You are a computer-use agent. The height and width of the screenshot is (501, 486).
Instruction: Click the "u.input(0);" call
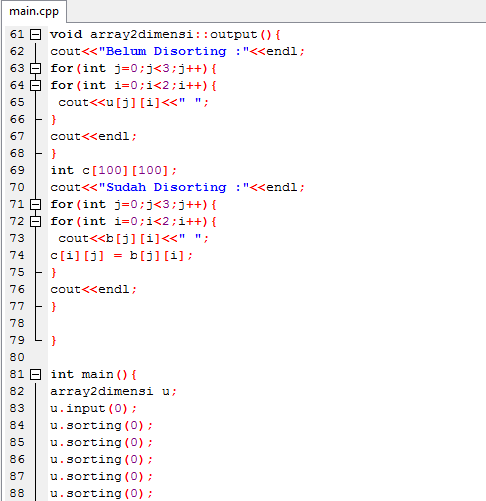(93, 408)
